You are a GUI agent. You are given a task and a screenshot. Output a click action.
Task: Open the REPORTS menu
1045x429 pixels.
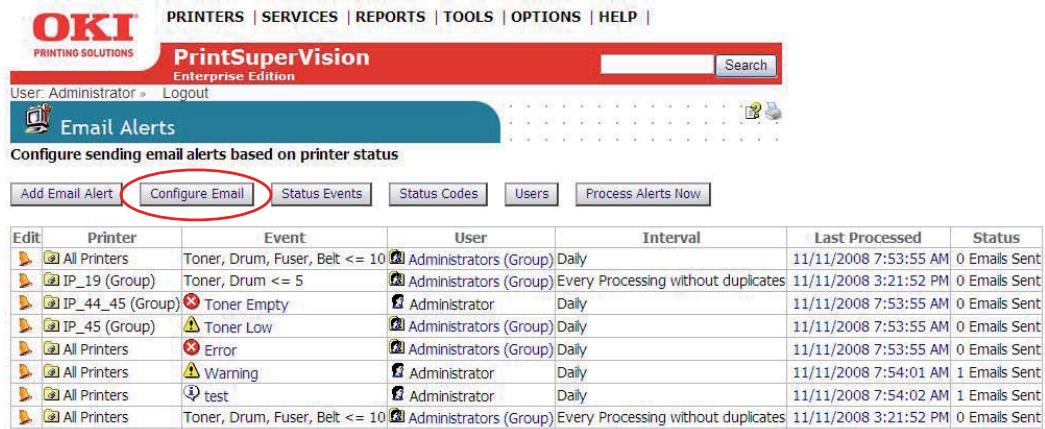tap(390, 17)
